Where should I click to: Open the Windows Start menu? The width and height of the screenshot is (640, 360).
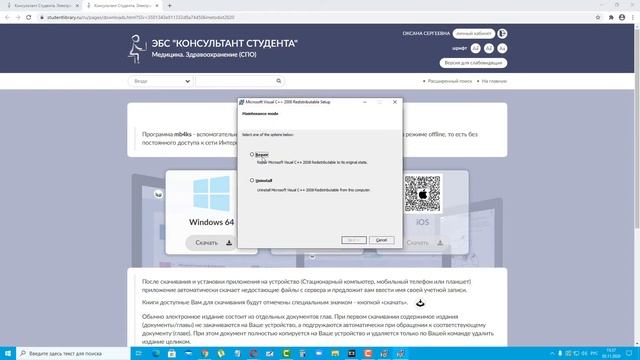coord(8,353)
